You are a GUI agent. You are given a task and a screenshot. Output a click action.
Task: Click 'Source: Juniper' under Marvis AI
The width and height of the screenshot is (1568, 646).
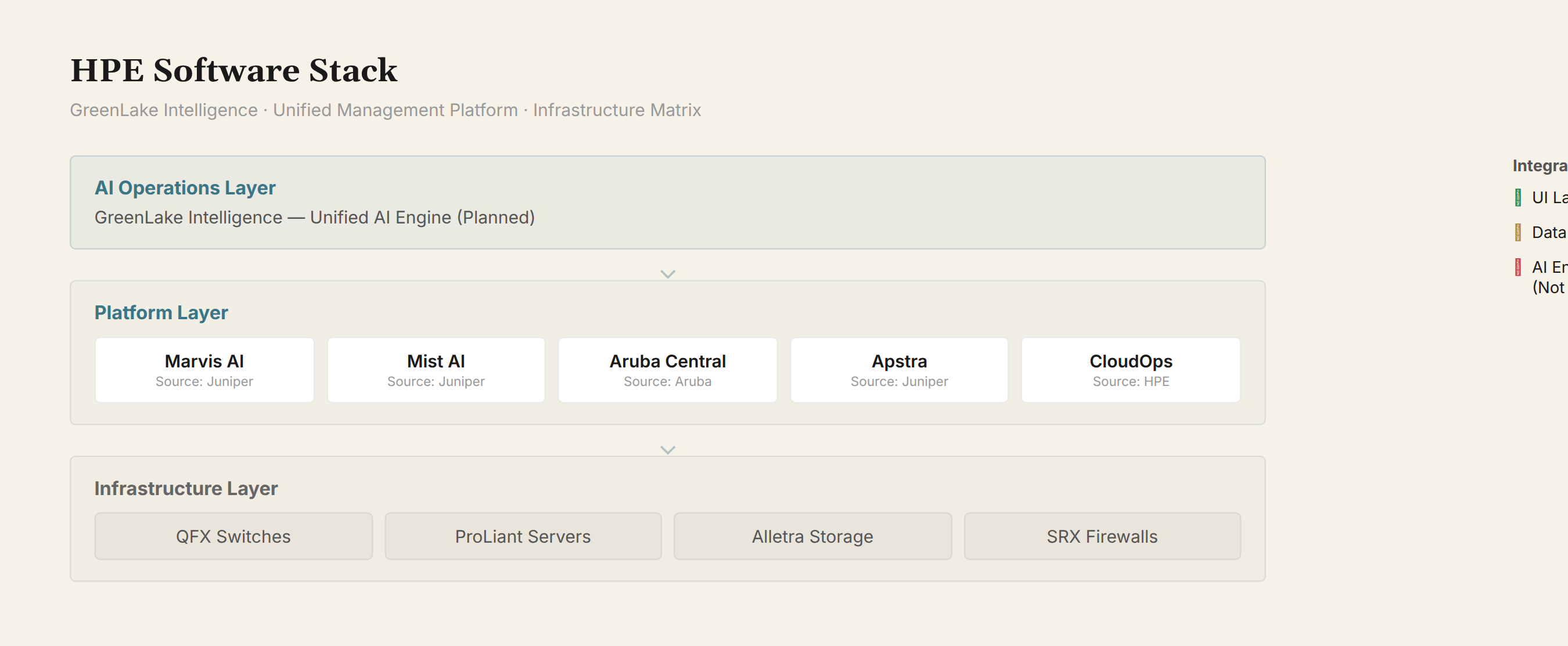pos(204,381)
